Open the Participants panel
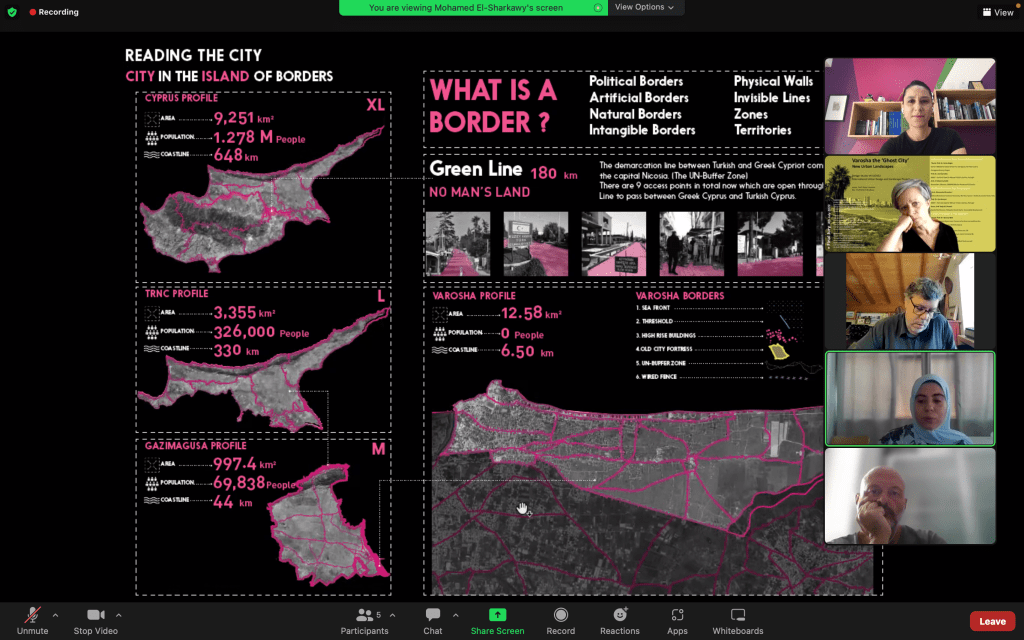Screen dimensions: 1024x640 (364, 619)
